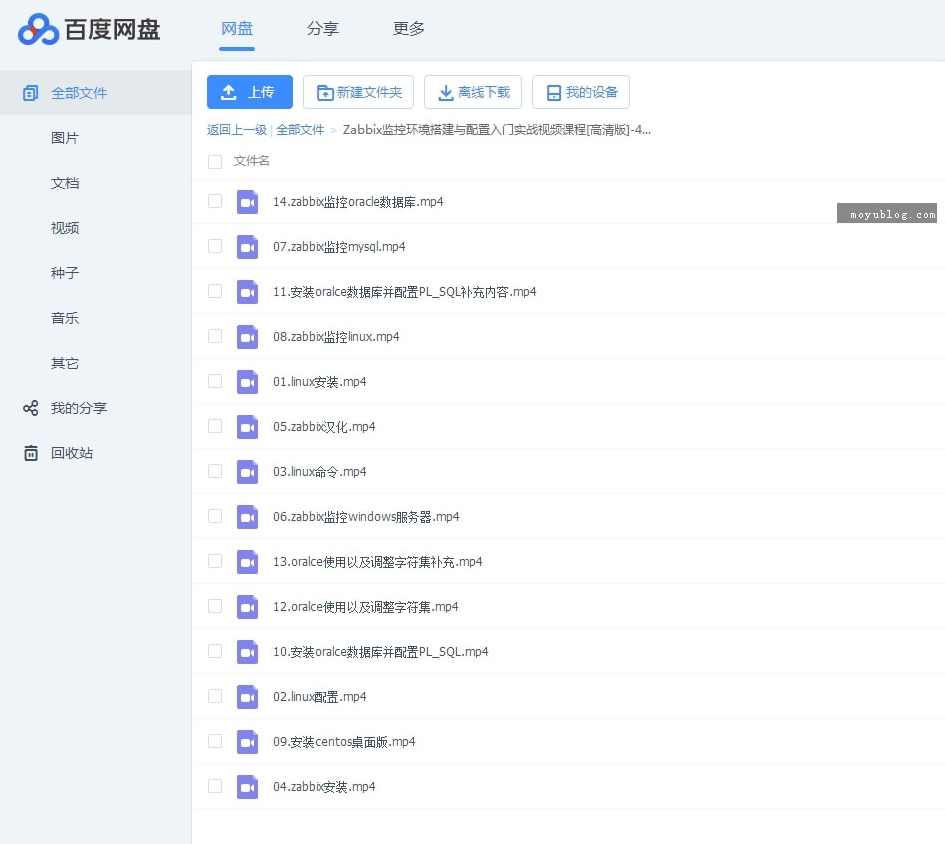
Task: Select the 种子 torrent category
Action: pyautogui.click(x=64, y=273)
